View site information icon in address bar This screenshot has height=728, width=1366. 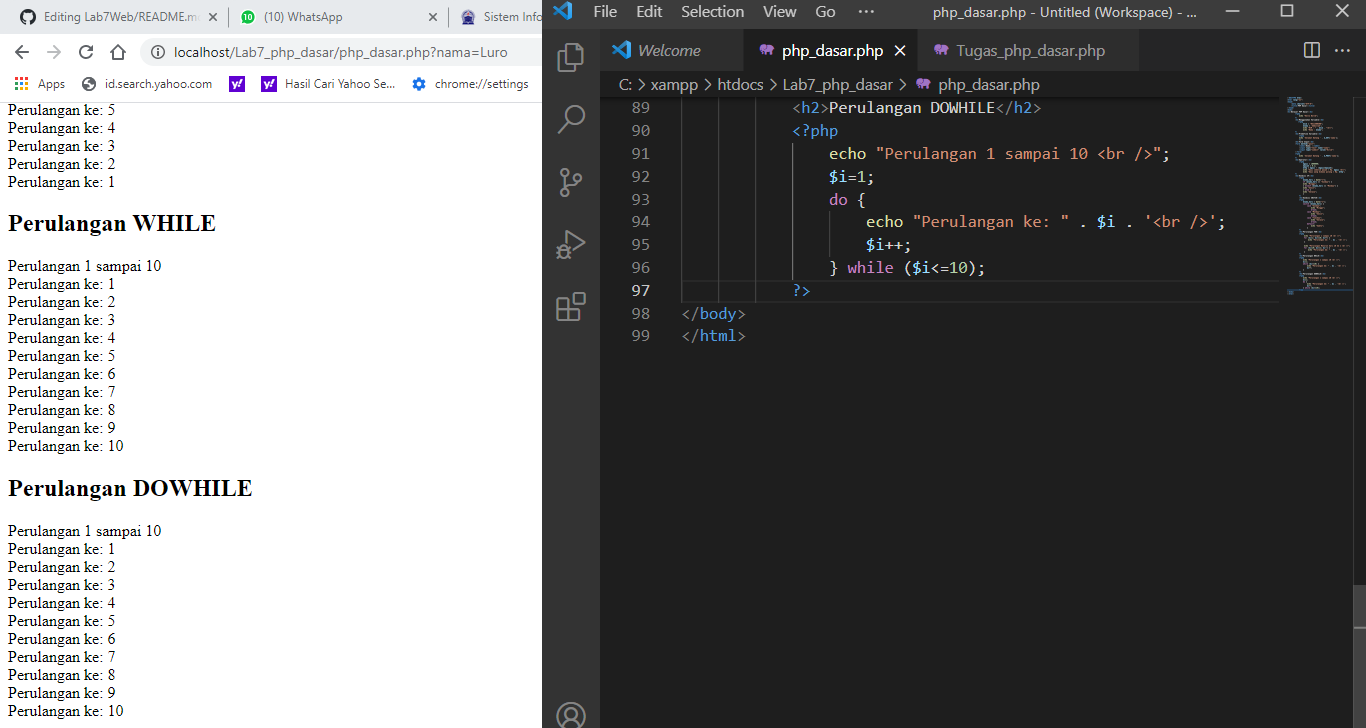tap(158, 52)
